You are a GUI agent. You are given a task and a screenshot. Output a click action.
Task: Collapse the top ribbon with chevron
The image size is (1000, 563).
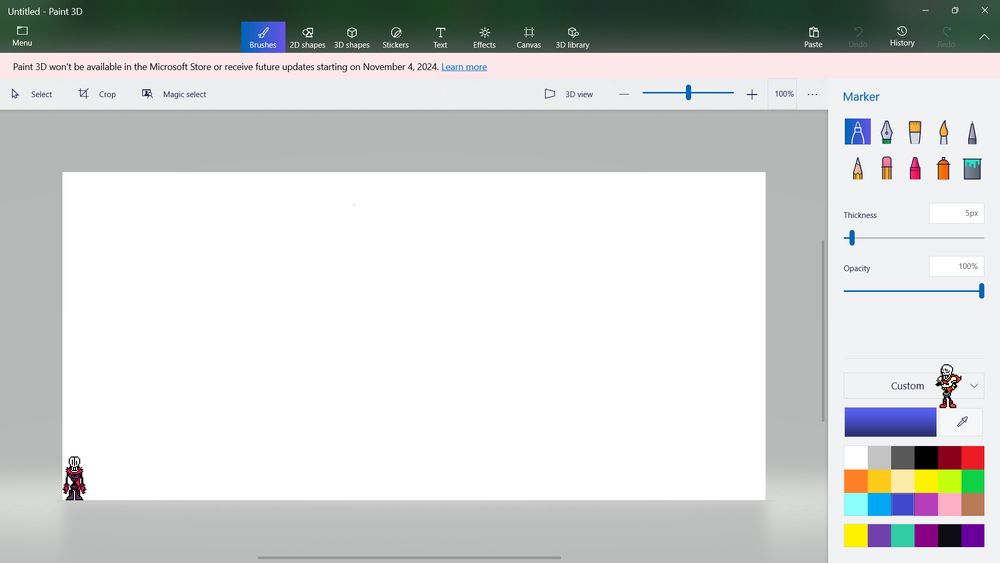(984, 37)
